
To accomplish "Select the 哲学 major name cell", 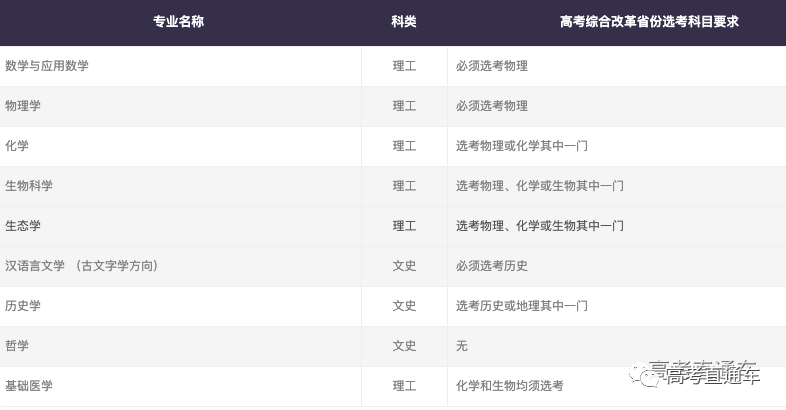I will pos(17,346).
